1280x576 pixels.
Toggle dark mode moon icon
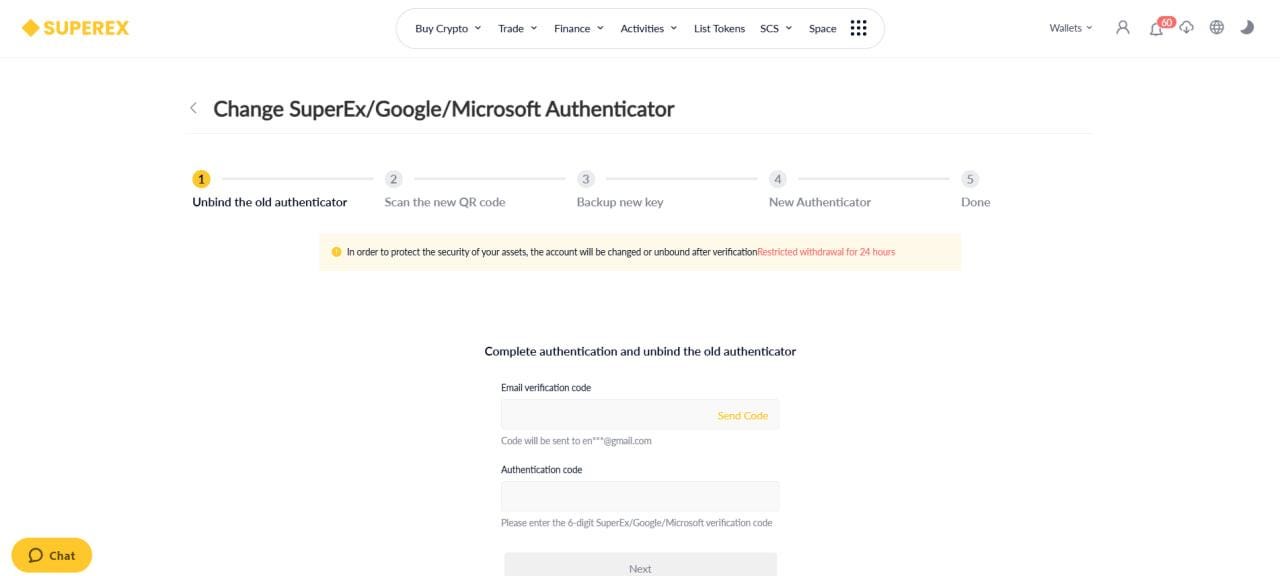[1247, 28]
